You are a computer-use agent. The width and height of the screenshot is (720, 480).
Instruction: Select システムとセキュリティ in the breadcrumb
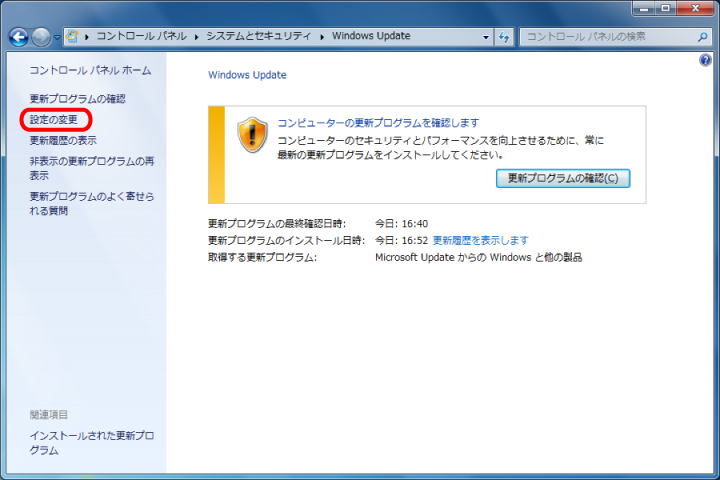click(259, 36)
